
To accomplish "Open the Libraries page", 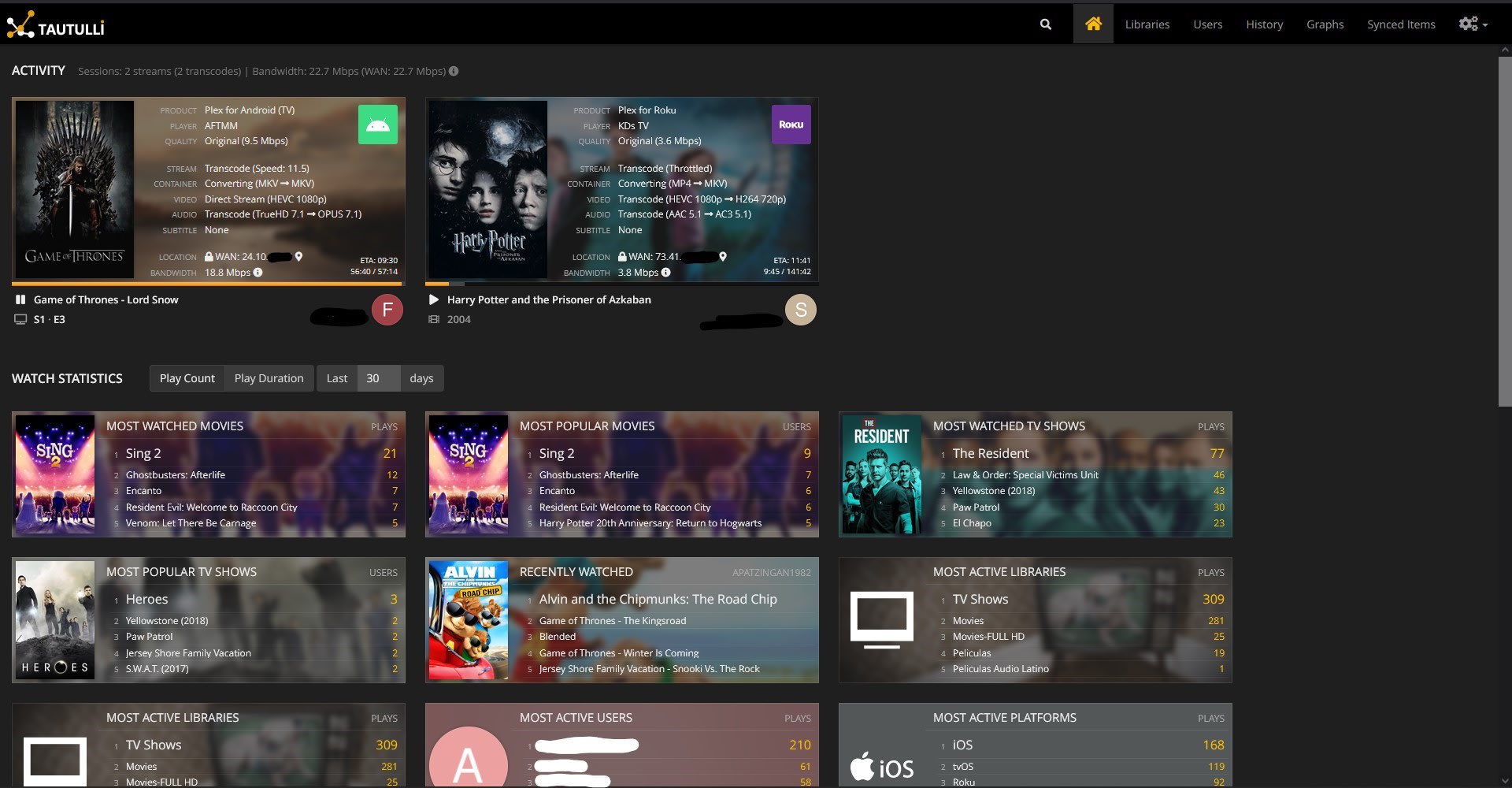I will coord(1147,24).
